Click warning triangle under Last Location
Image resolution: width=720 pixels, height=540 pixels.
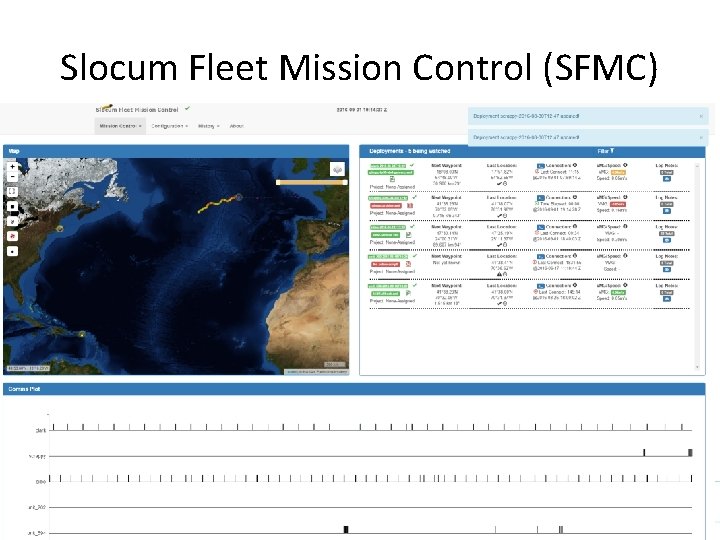coord(499,274)
